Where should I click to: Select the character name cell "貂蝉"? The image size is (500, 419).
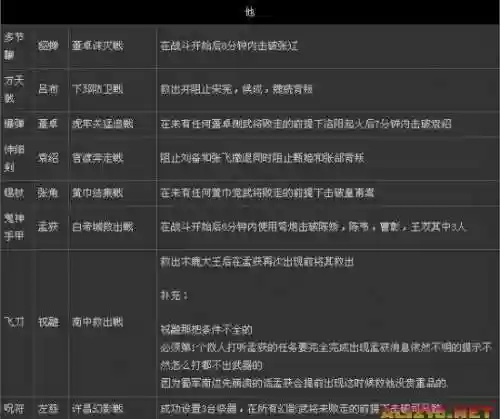[48, 45]
